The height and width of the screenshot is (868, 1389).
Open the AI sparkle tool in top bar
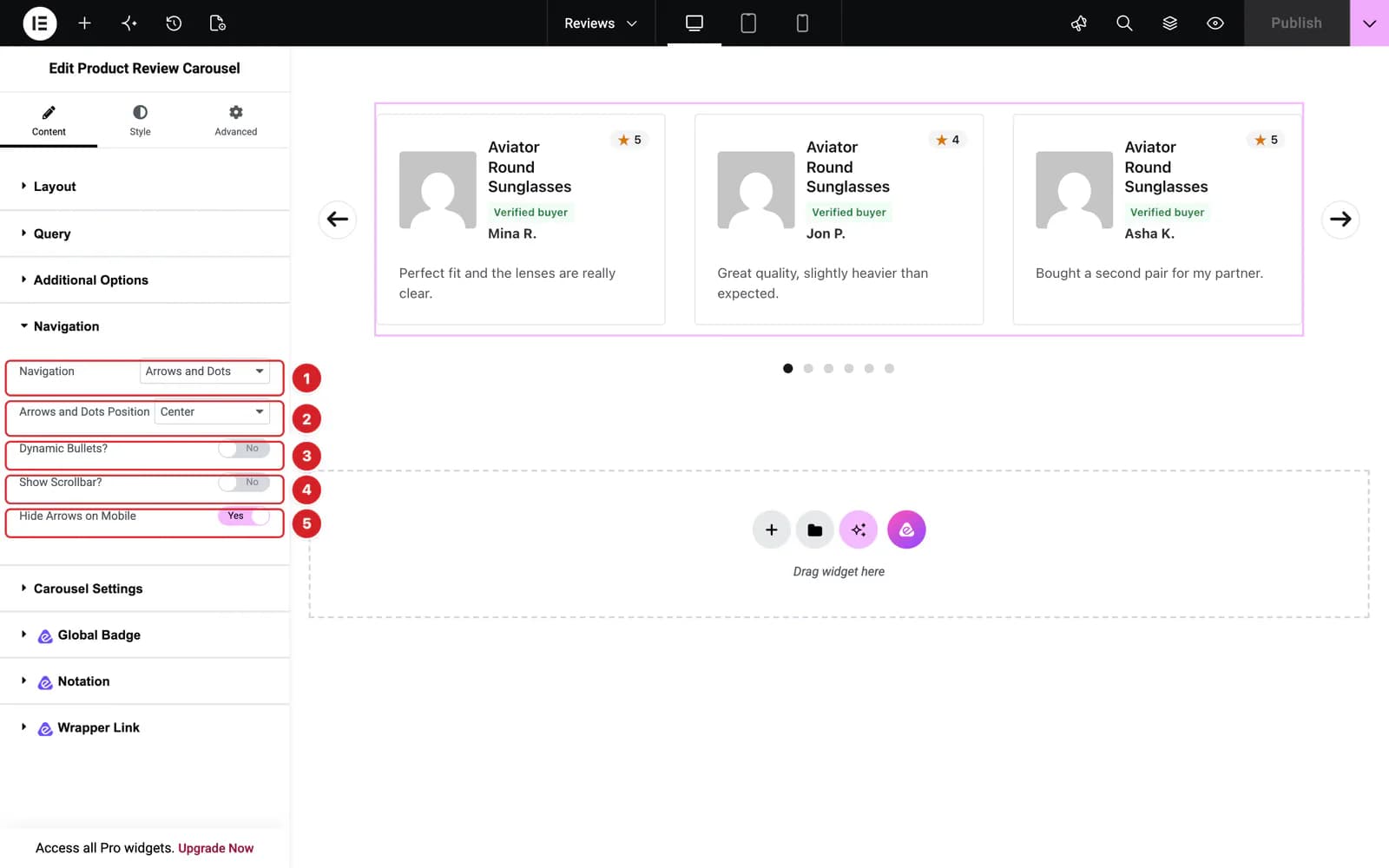(x=129, y=23)
